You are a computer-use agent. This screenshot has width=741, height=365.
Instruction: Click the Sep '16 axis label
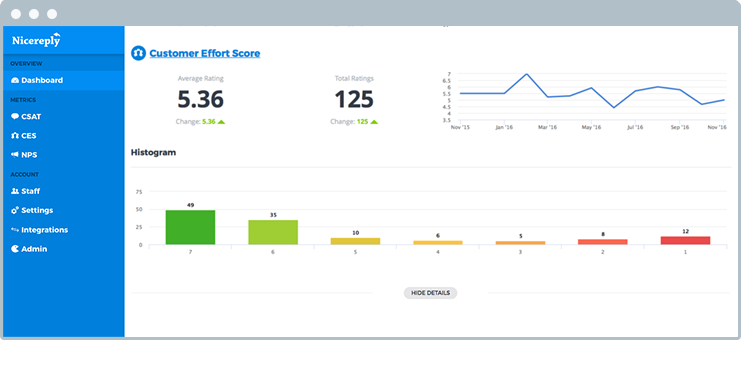pyautogui.click(x=680, y=128)
